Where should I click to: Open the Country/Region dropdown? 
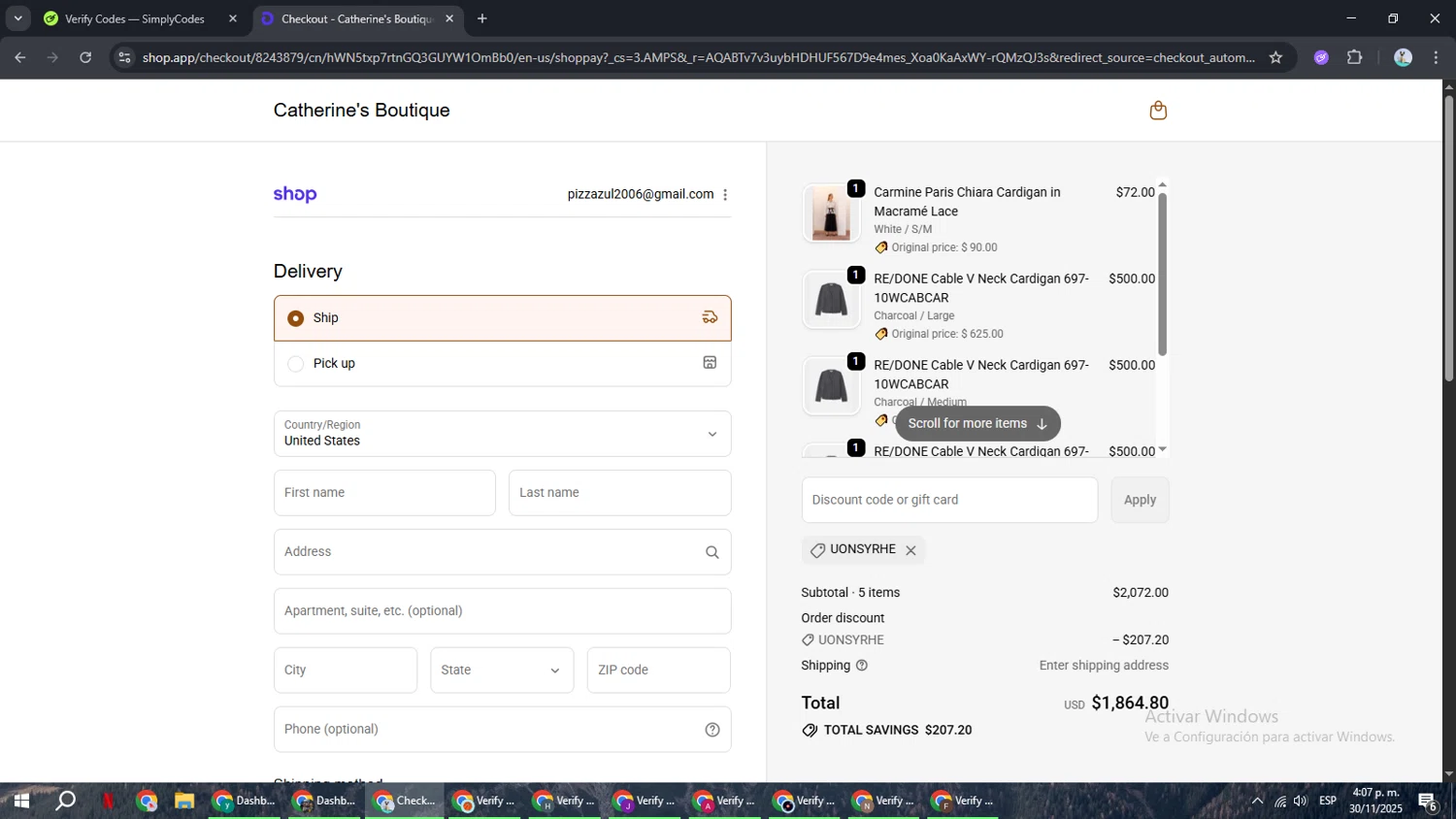[x=503, y=434]
